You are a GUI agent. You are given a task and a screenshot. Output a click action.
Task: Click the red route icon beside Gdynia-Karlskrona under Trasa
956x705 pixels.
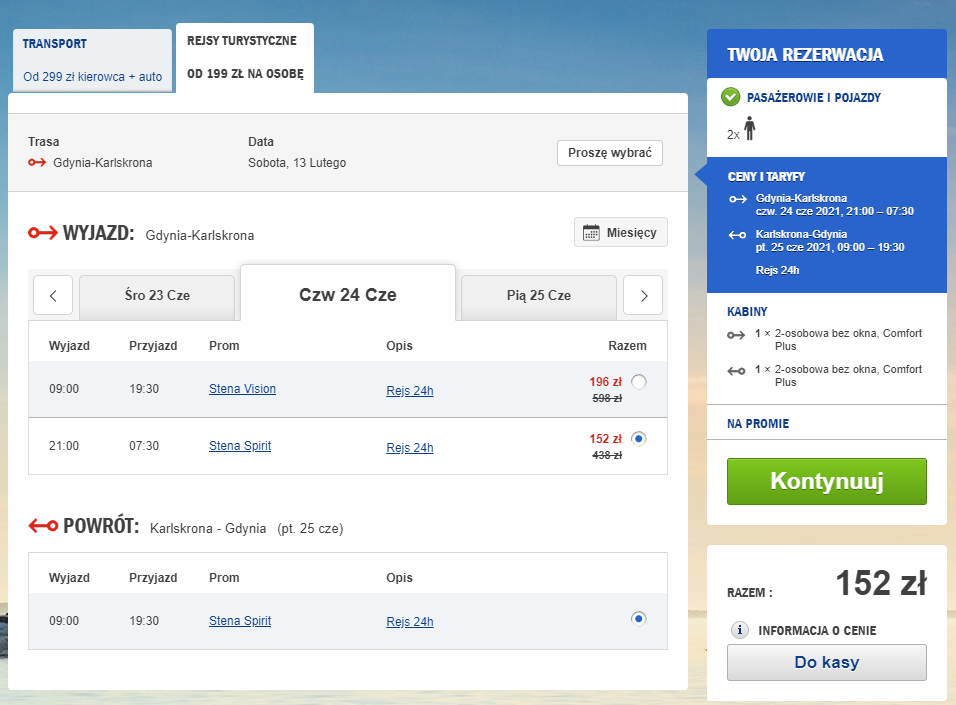[37, 162]
